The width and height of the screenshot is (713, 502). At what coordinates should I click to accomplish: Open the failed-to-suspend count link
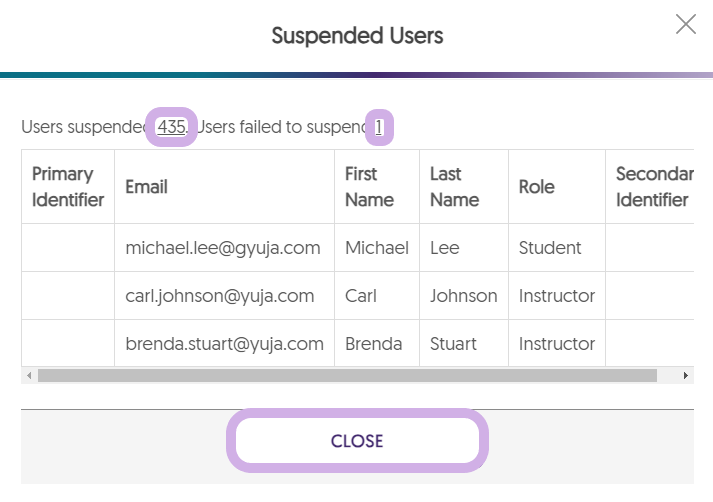379,127
